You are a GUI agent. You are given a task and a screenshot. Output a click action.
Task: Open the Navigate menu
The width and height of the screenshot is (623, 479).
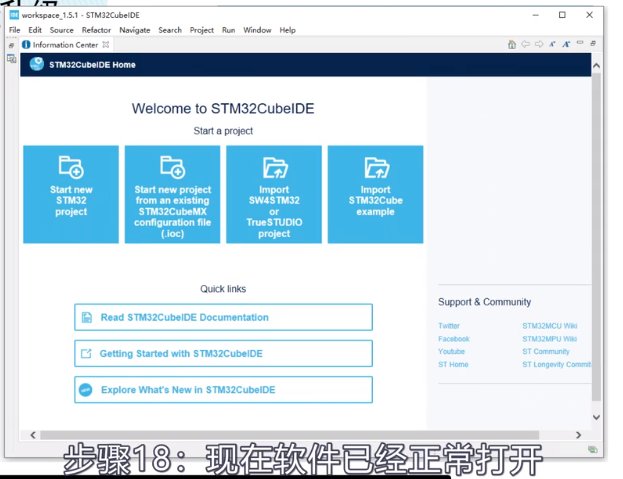pos(135,30)
